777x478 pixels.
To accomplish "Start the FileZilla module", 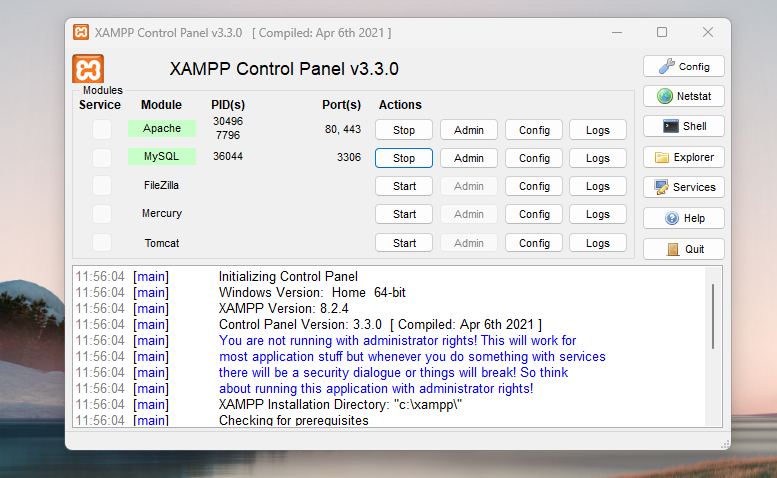I will tap(404, 186).
